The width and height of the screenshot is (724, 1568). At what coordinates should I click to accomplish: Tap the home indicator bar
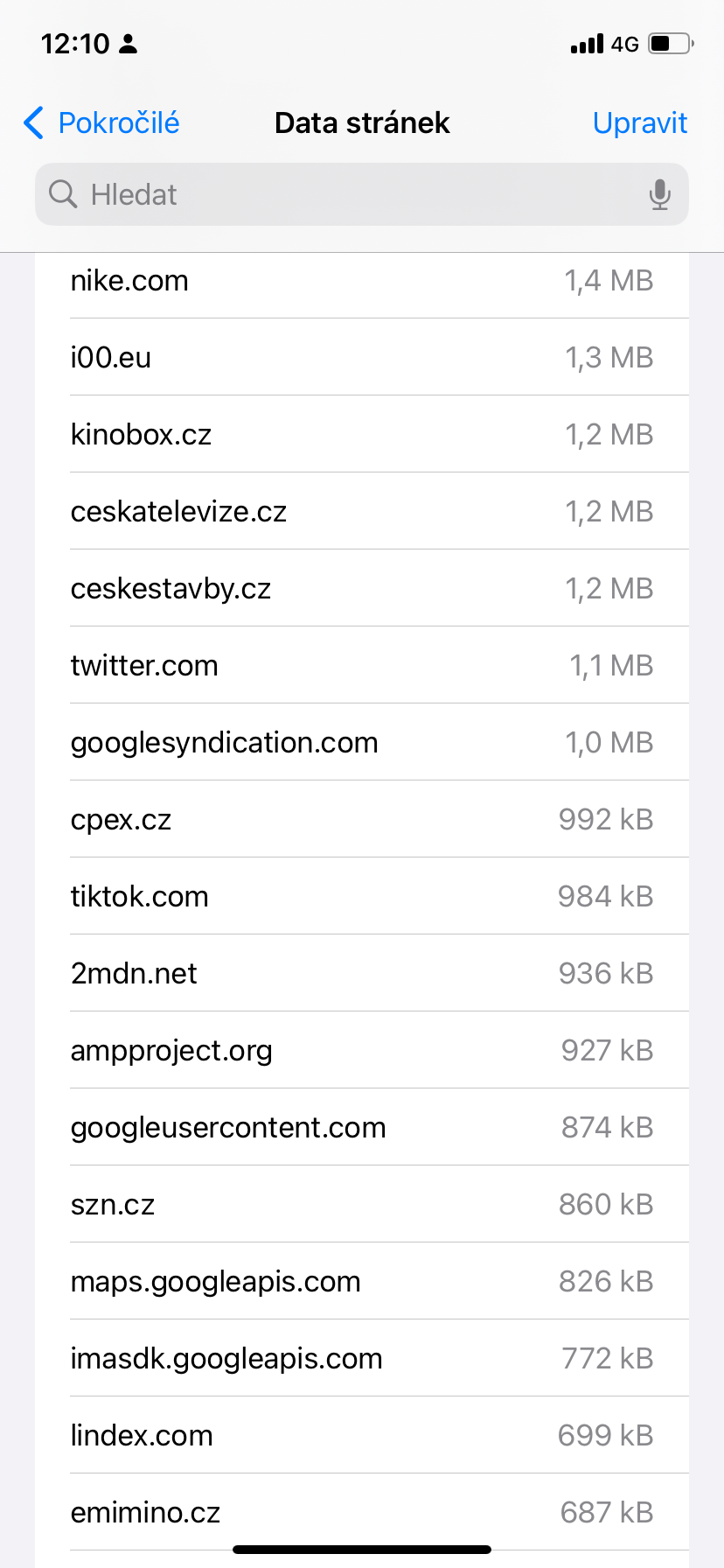click(x=362, y=1550)
